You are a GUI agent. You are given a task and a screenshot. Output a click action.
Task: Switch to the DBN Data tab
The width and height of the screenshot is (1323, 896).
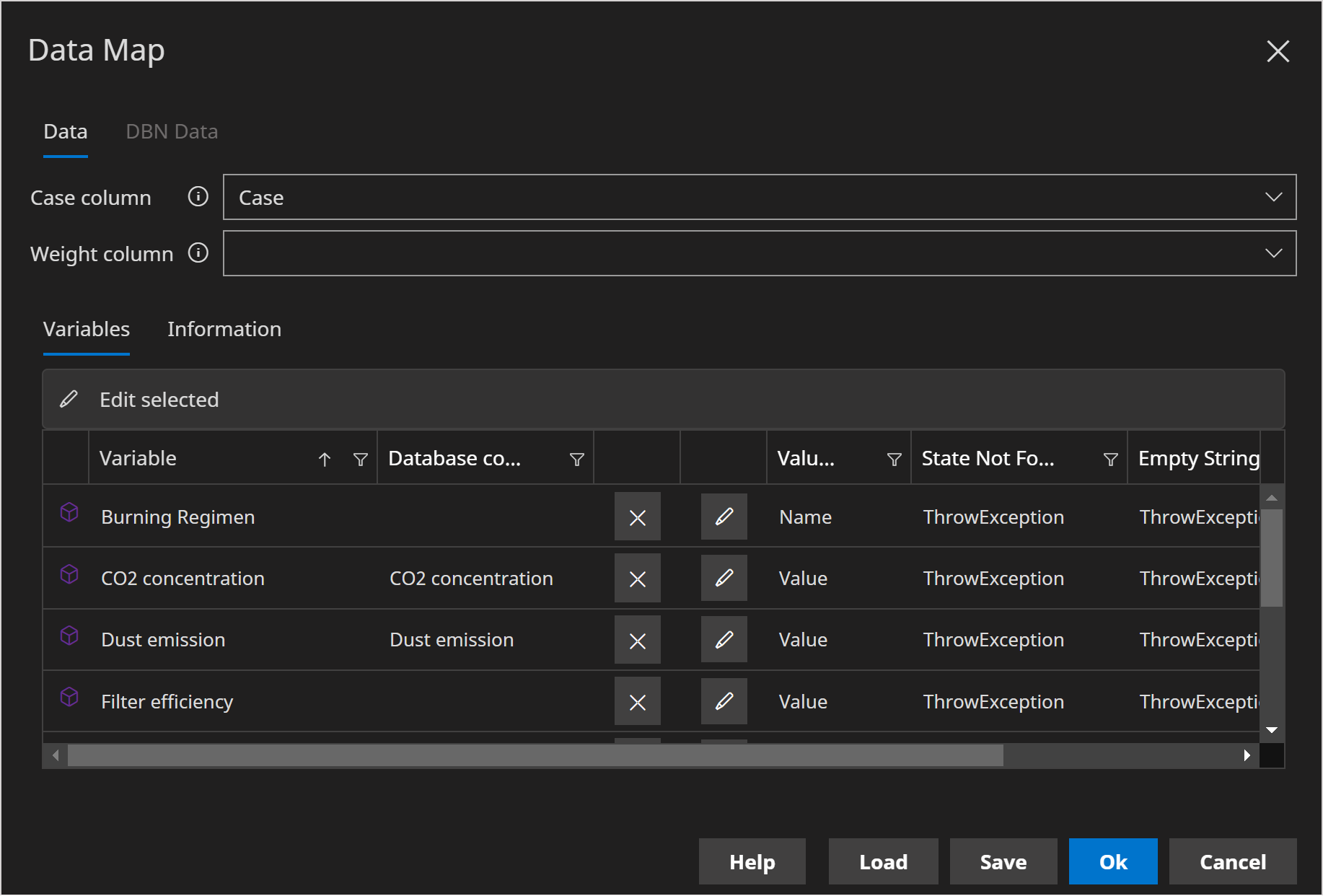[x=172, y=131]
